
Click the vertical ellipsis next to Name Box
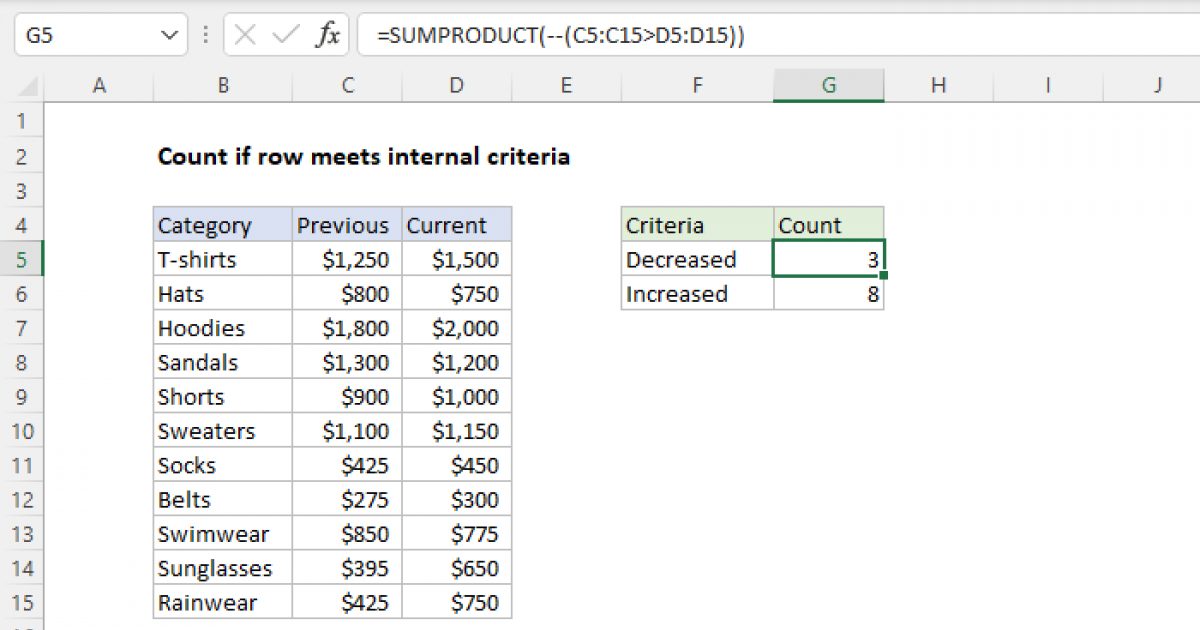(x=205, y=35)
